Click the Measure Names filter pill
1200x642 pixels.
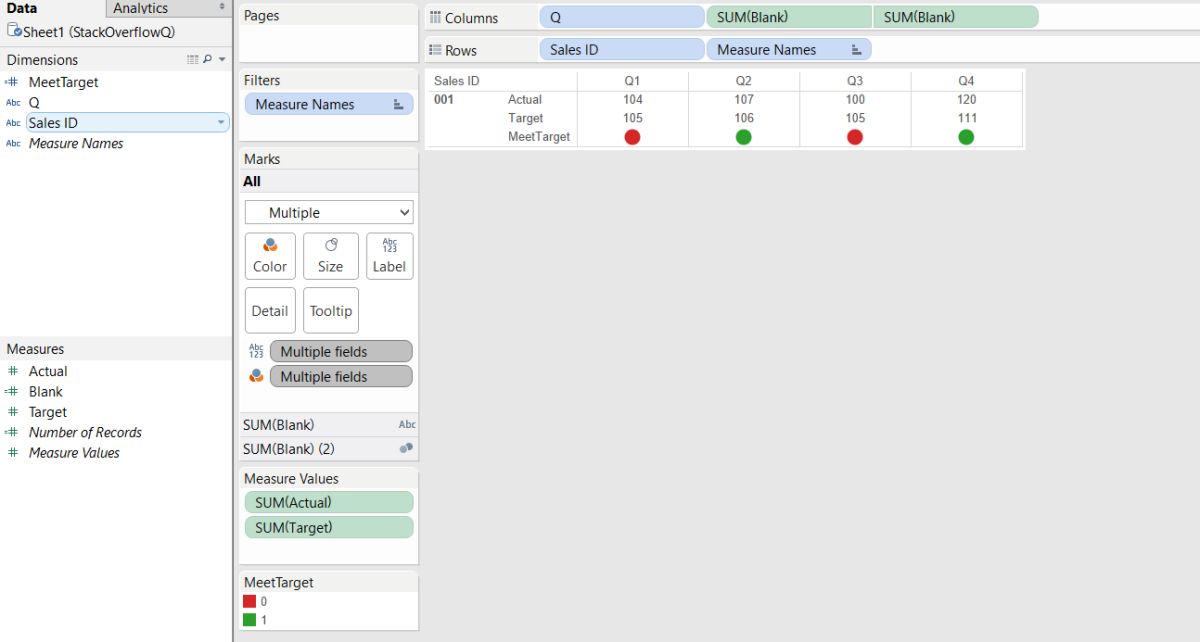tap(329, 104)
